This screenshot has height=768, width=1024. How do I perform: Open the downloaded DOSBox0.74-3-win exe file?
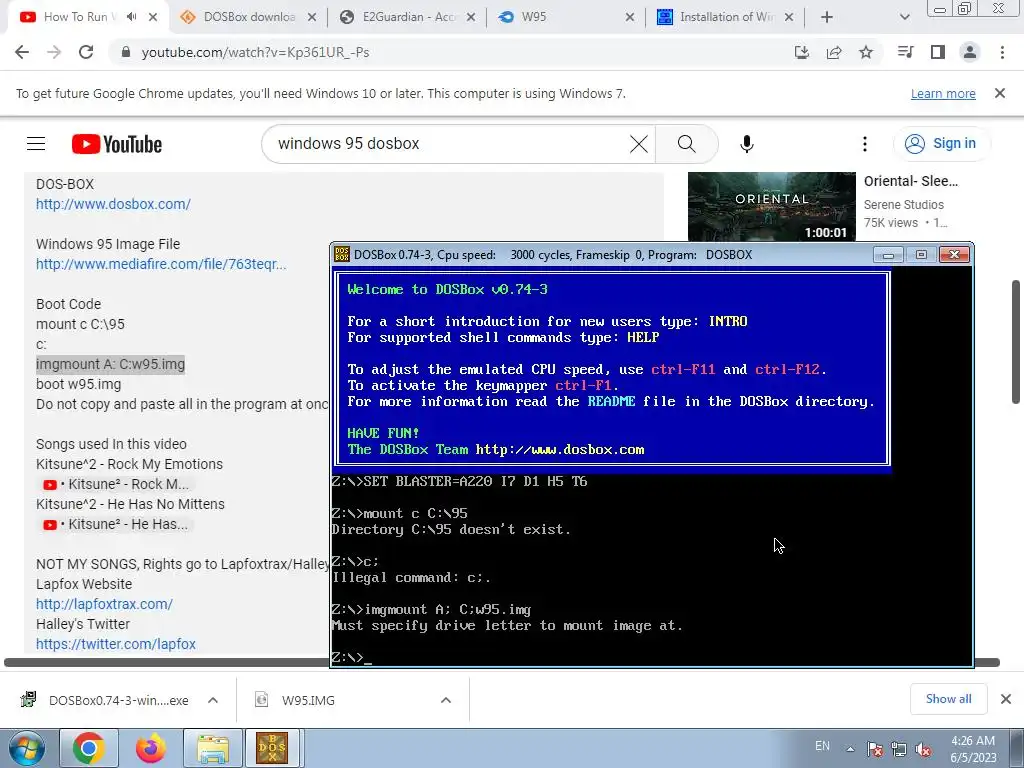pyautogui.click(x=118, y=700)
